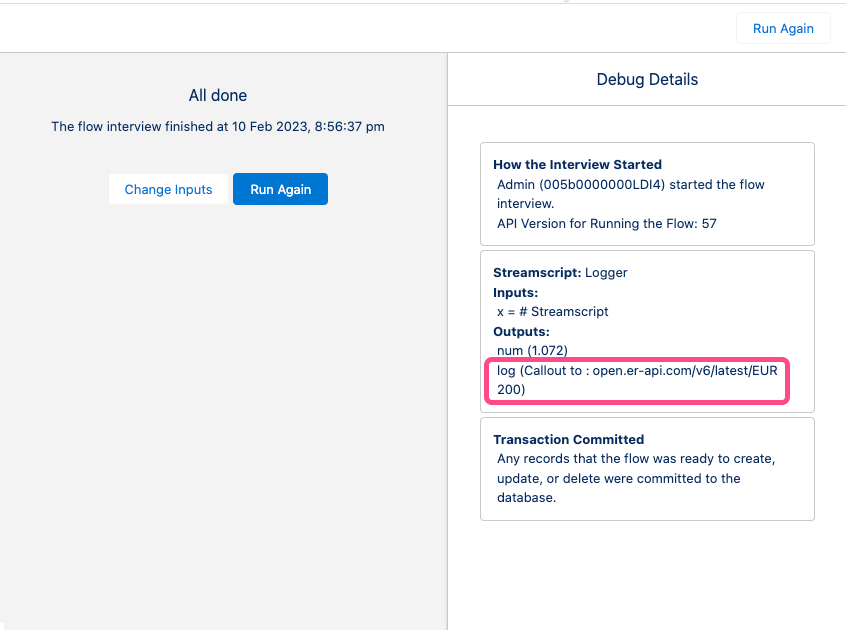Screen dimensions: 848x630
Task: Click Run Again in top header bar
Action: 782,28
